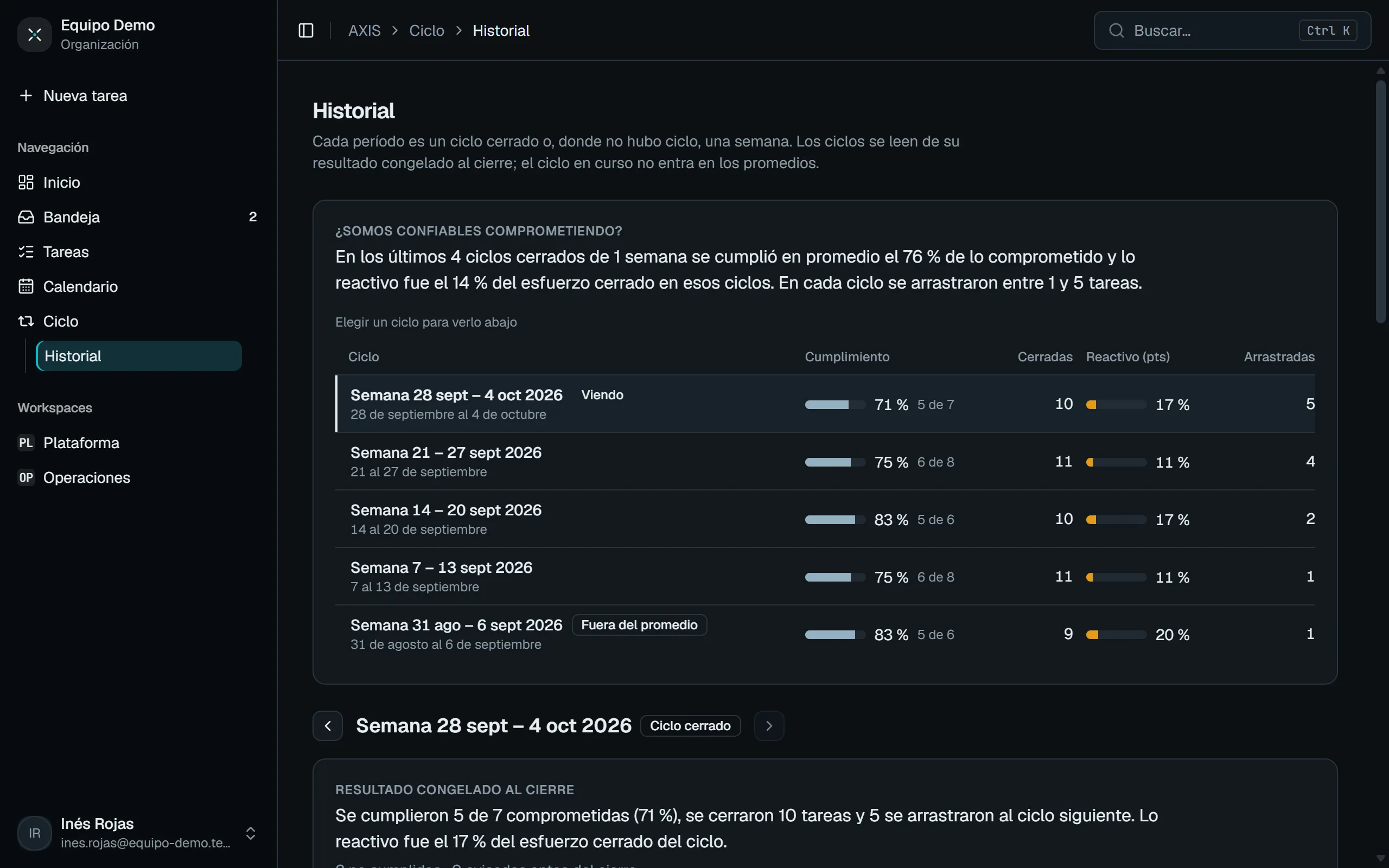The image size is (1389, 868).
Task: Open Operaciones workspace
Action: tap(138, 477)
